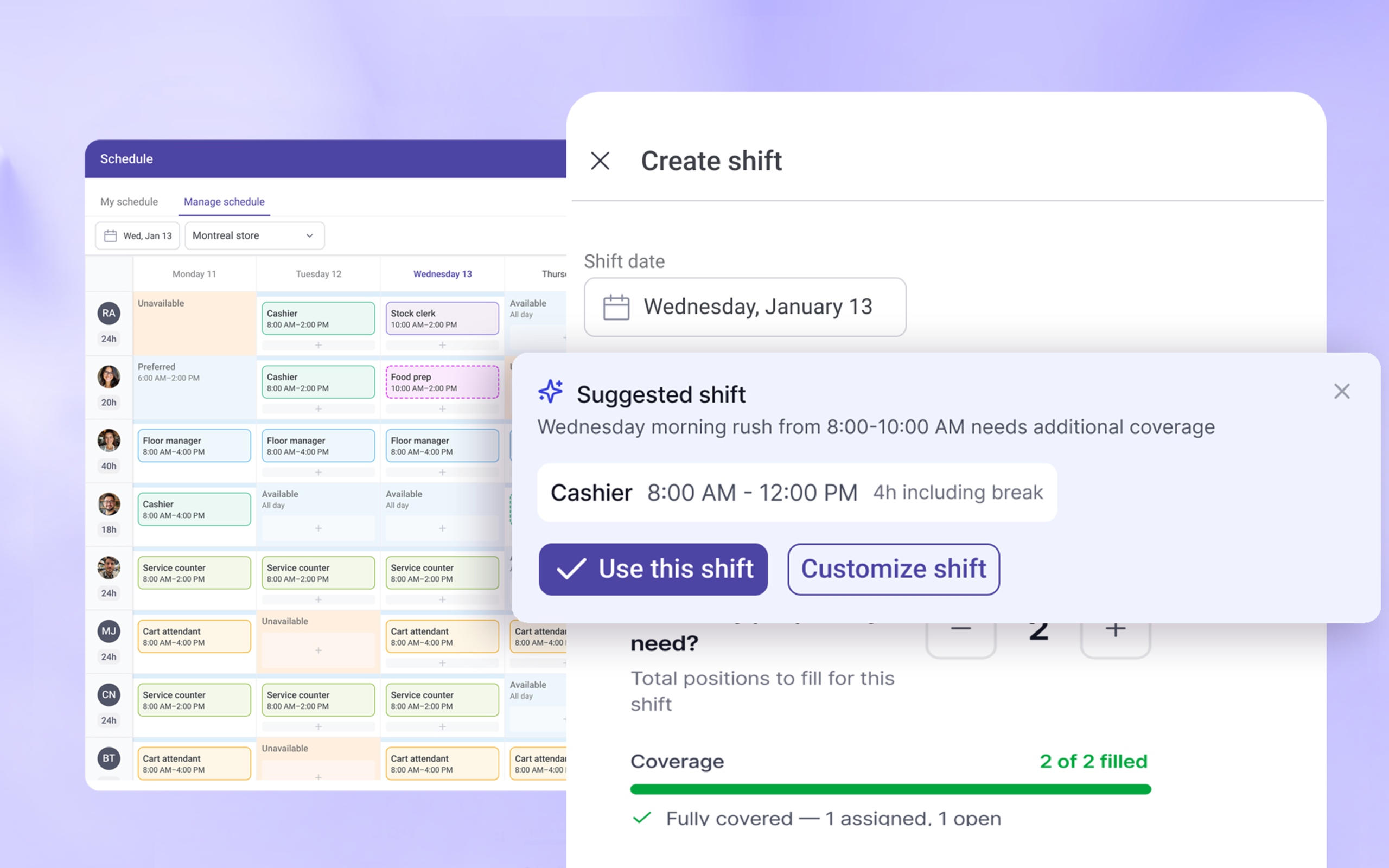The image size is (1389, 868).
Task: Click the calendar icon in the Shift date field
Action: tap(616, 307)
